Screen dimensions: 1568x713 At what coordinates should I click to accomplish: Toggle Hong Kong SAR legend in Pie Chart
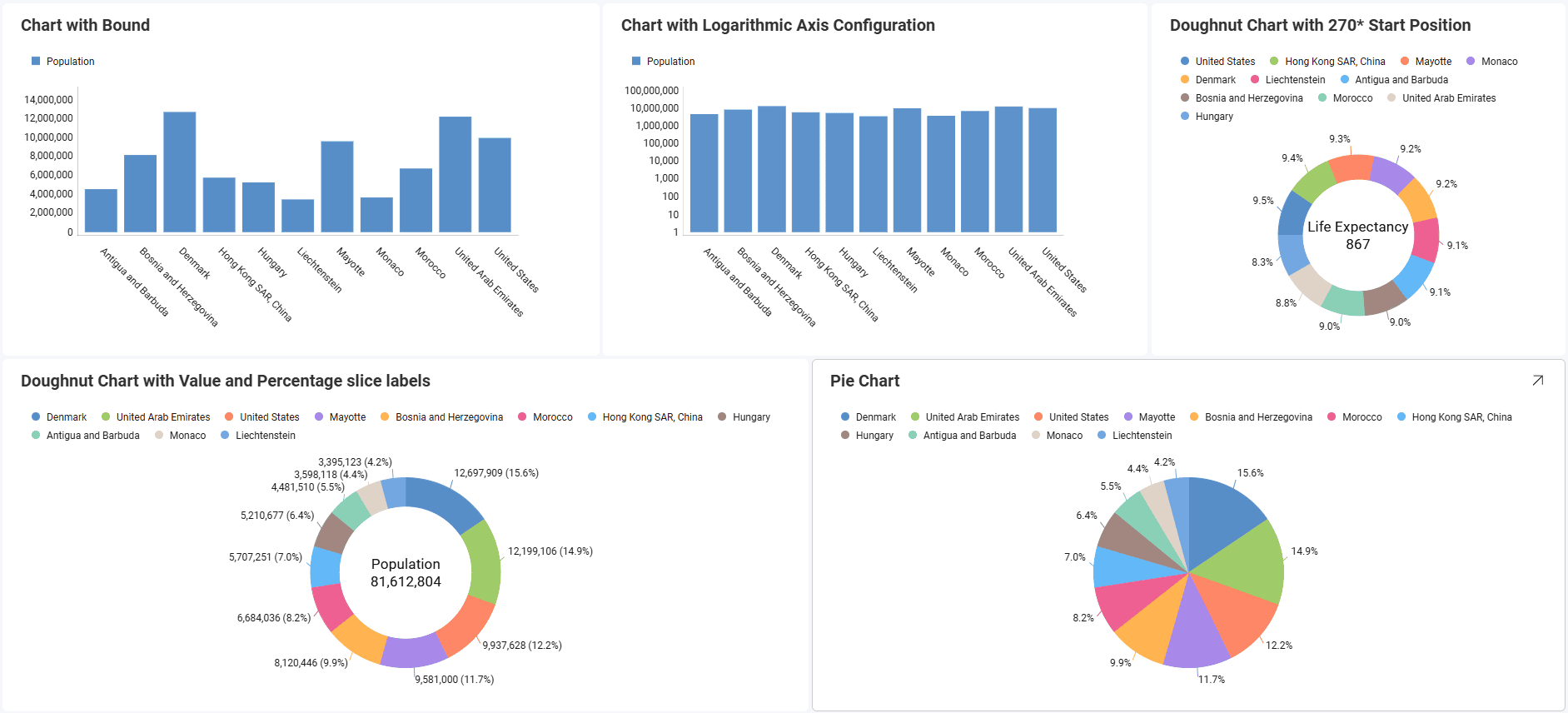(x=1454, y=417)
